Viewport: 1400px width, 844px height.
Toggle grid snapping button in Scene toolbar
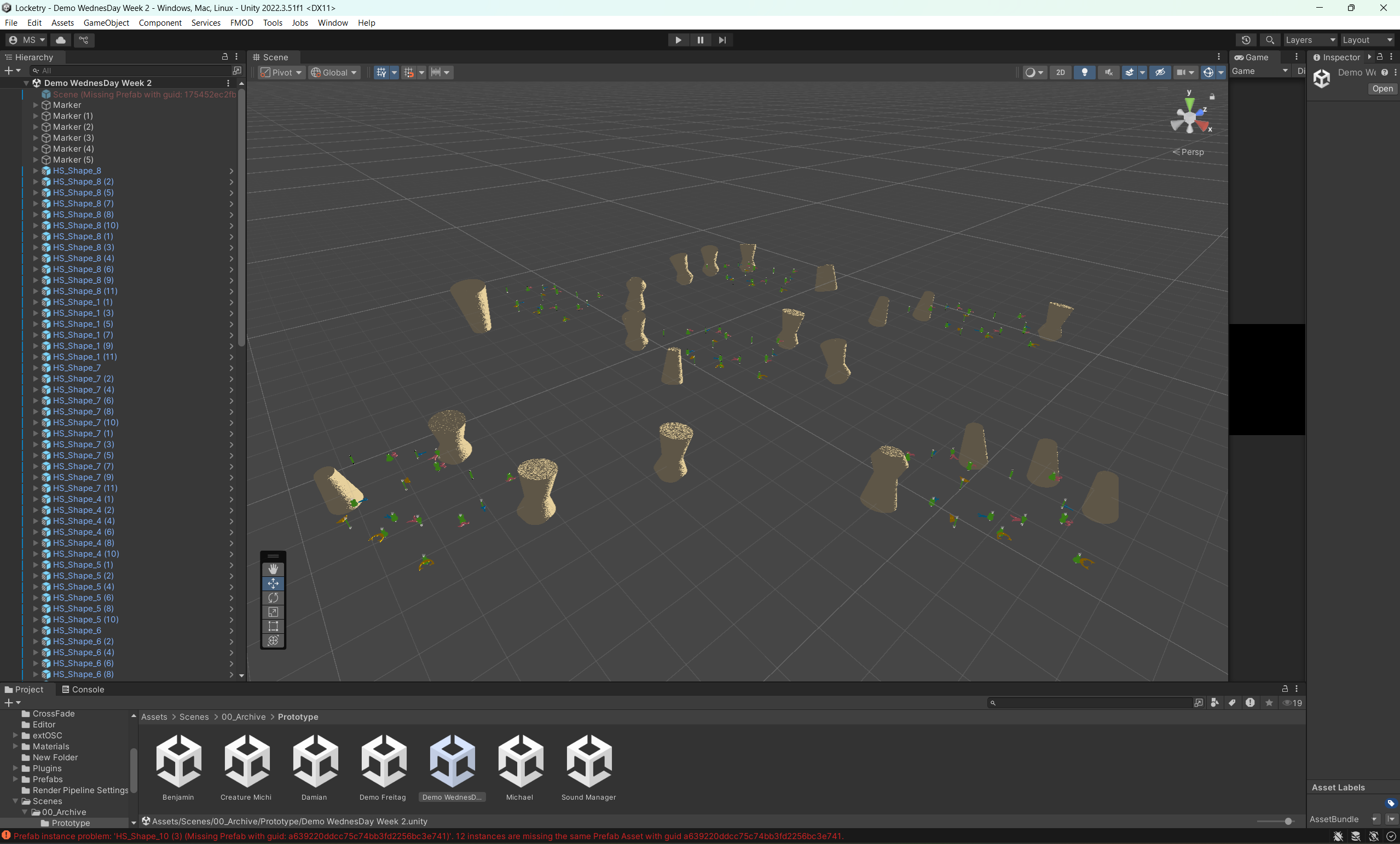click(x=408, y=72)
